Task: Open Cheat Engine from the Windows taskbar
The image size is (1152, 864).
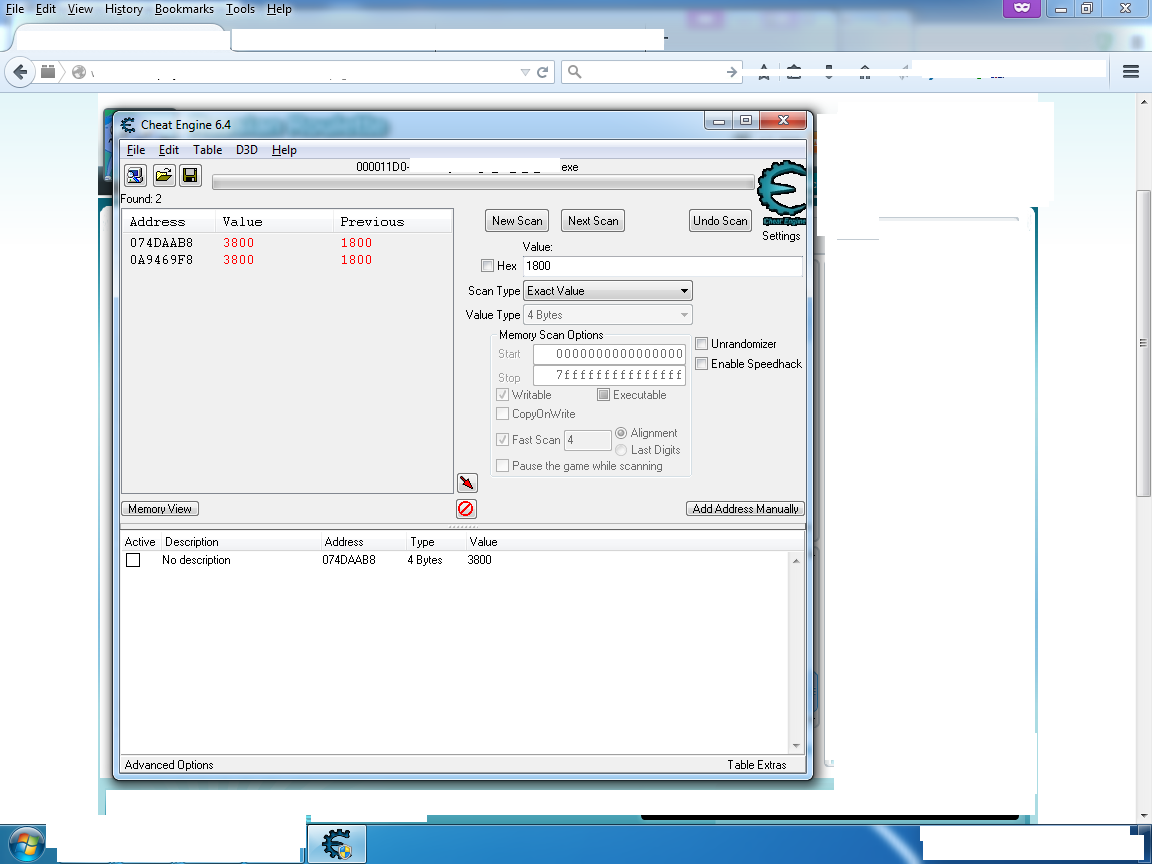Action: 336,844
